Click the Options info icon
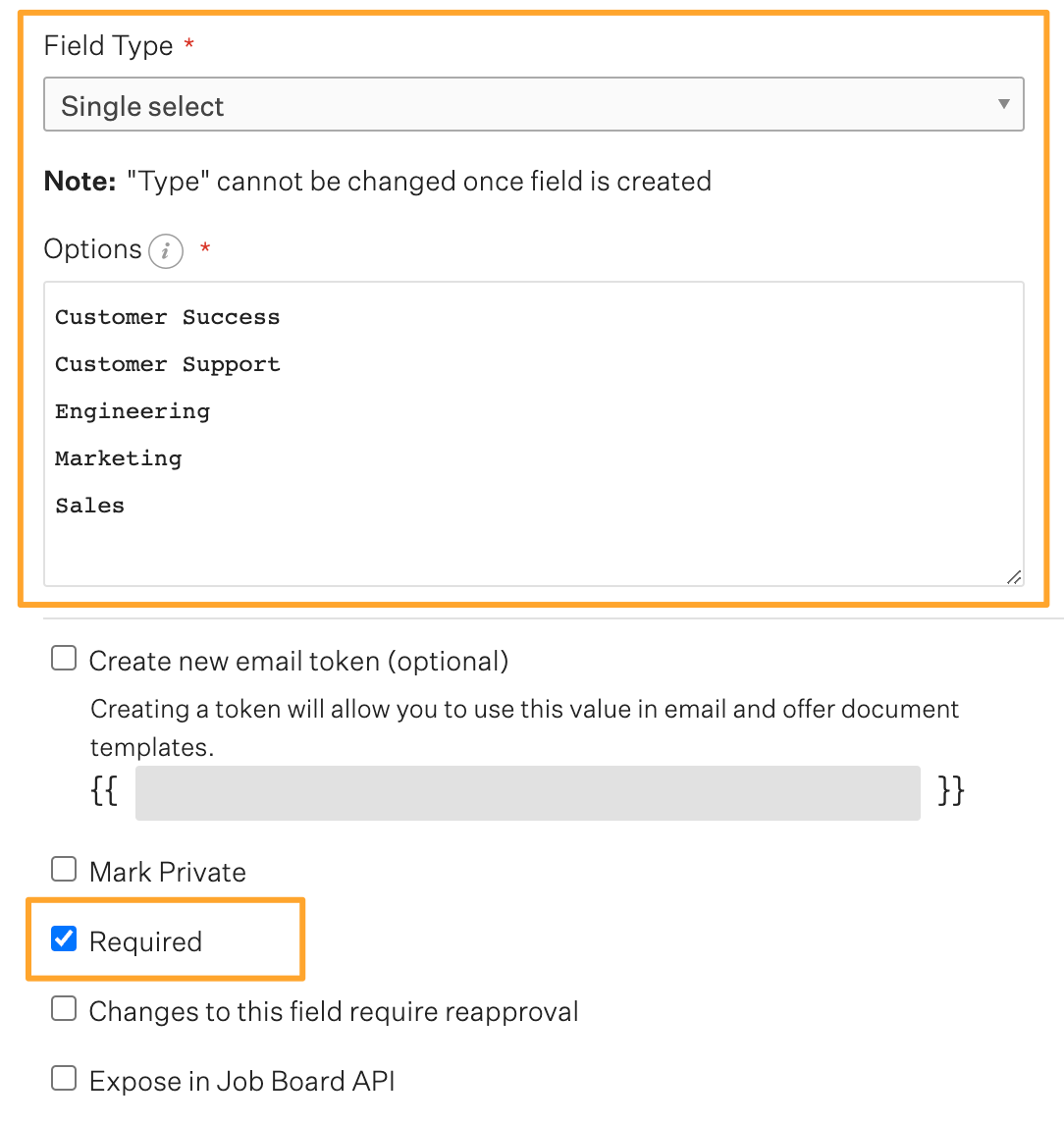The image size is (1064, 1125). (166, 251)
